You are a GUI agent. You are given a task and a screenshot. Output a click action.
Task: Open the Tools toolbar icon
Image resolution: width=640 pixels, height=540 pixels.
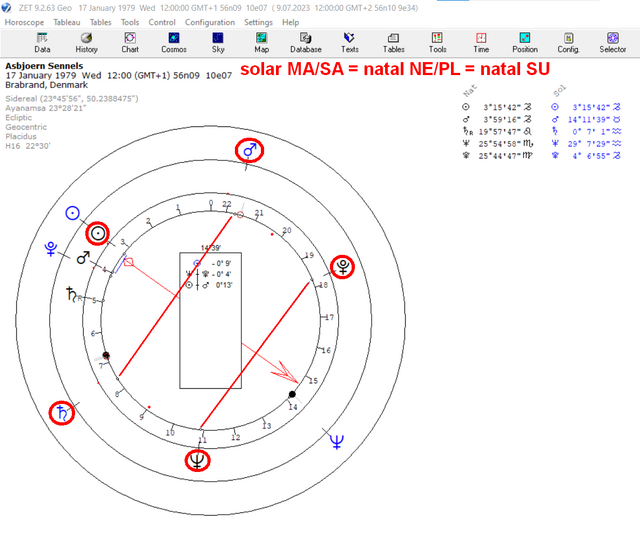tap(438, 43)
